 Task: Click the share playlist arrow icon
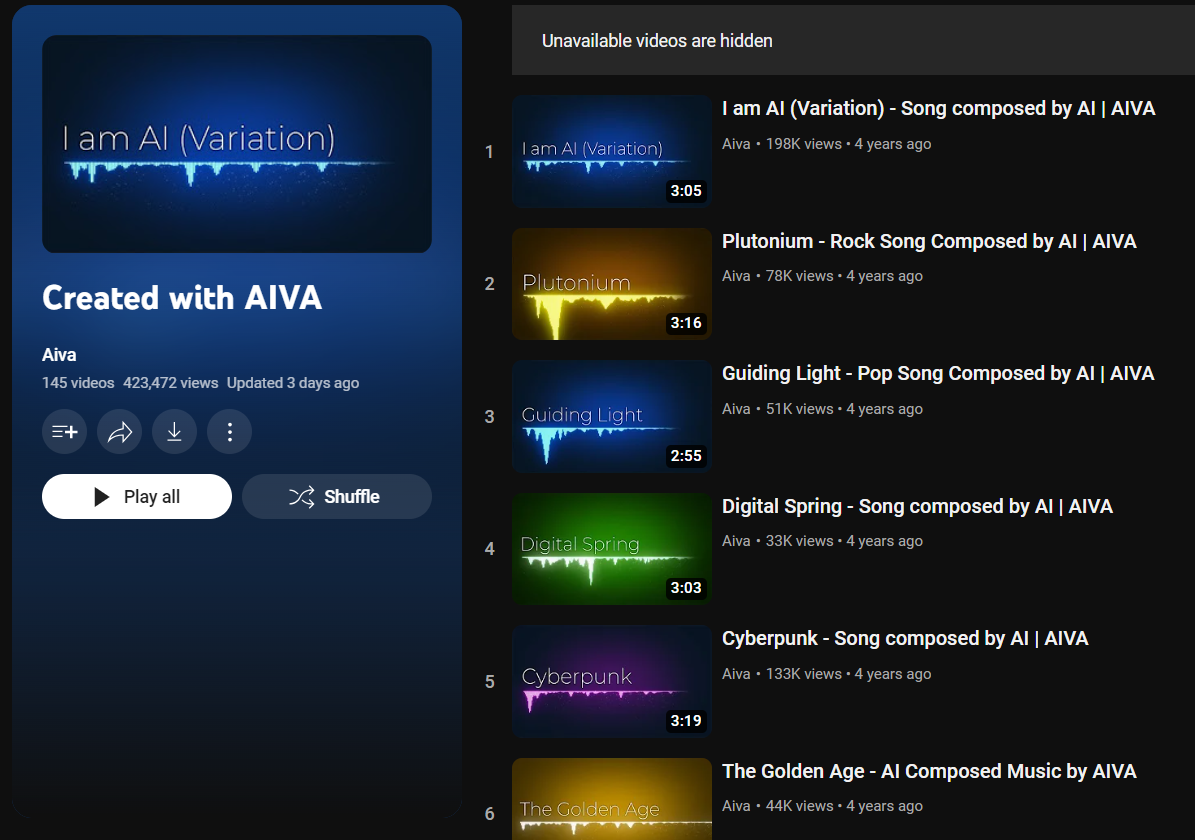point(119,432)
